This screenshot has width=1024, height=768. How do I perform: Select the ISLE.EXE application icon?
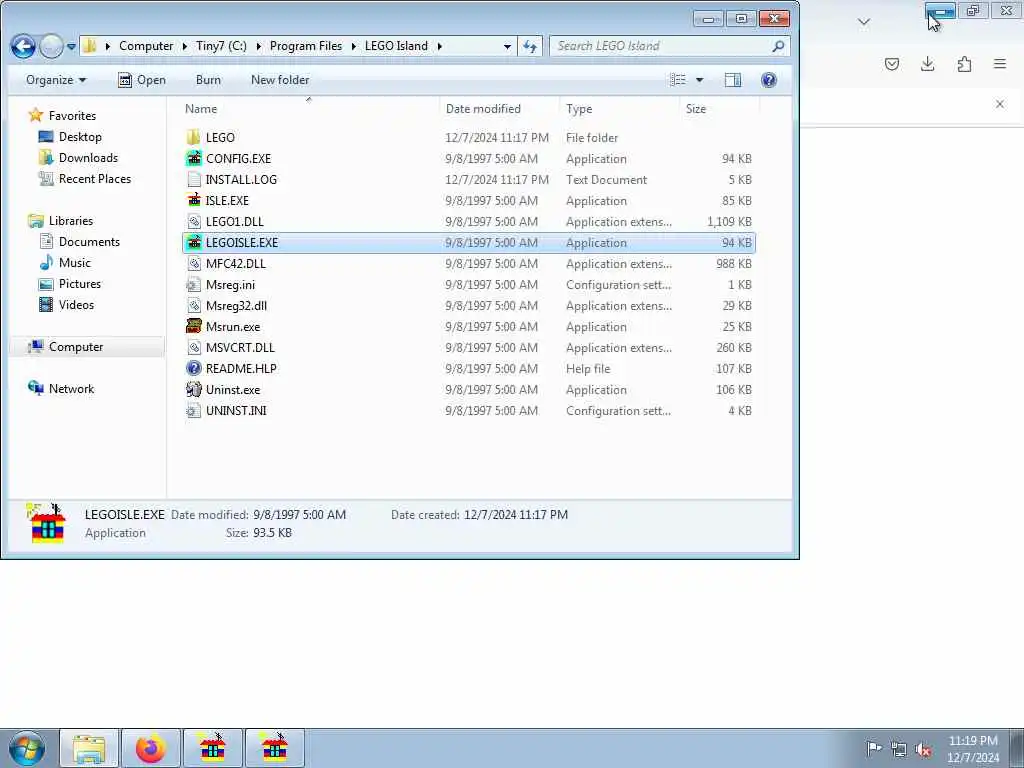(193, 200)
